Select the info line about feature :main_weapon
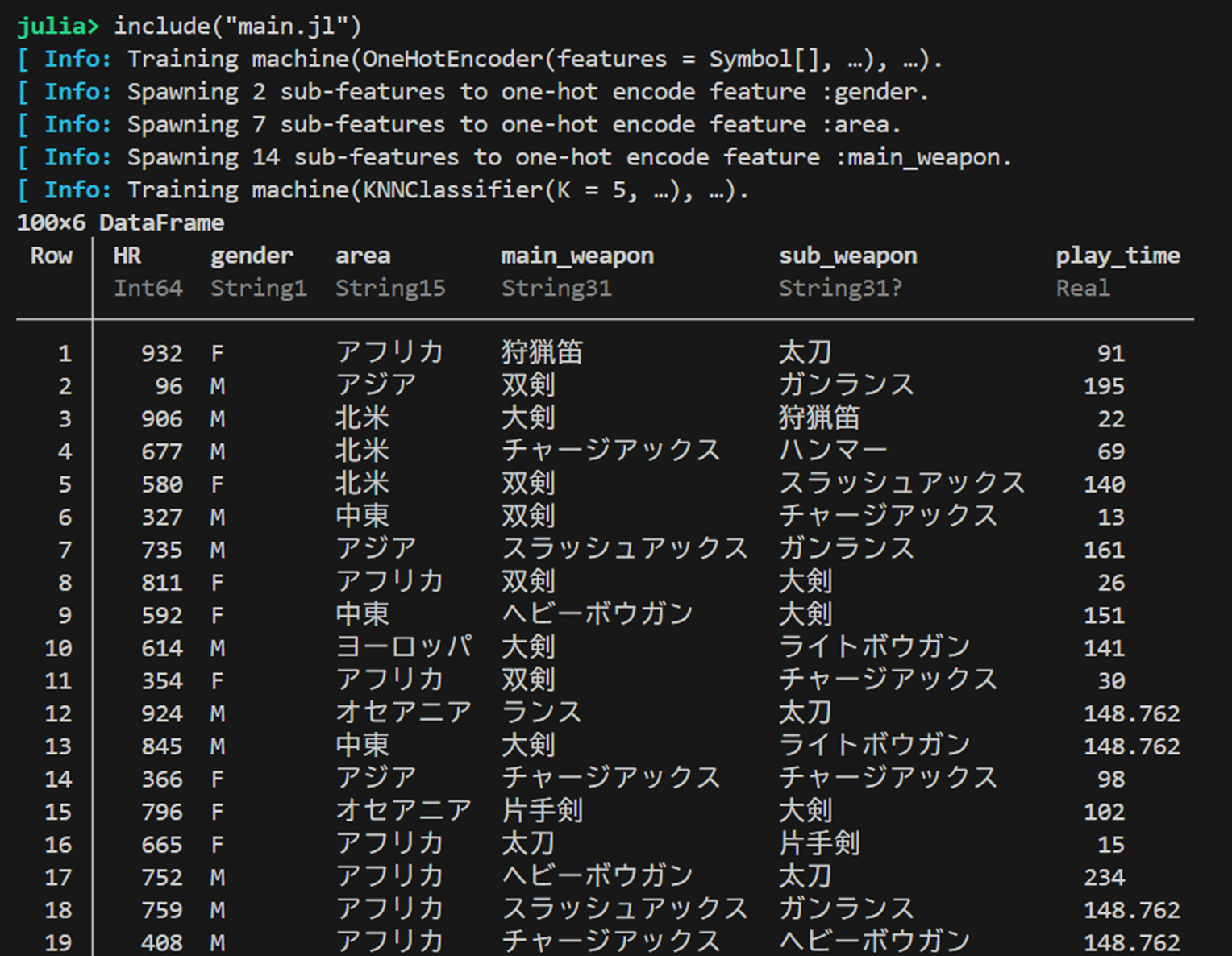 (514, 158)
